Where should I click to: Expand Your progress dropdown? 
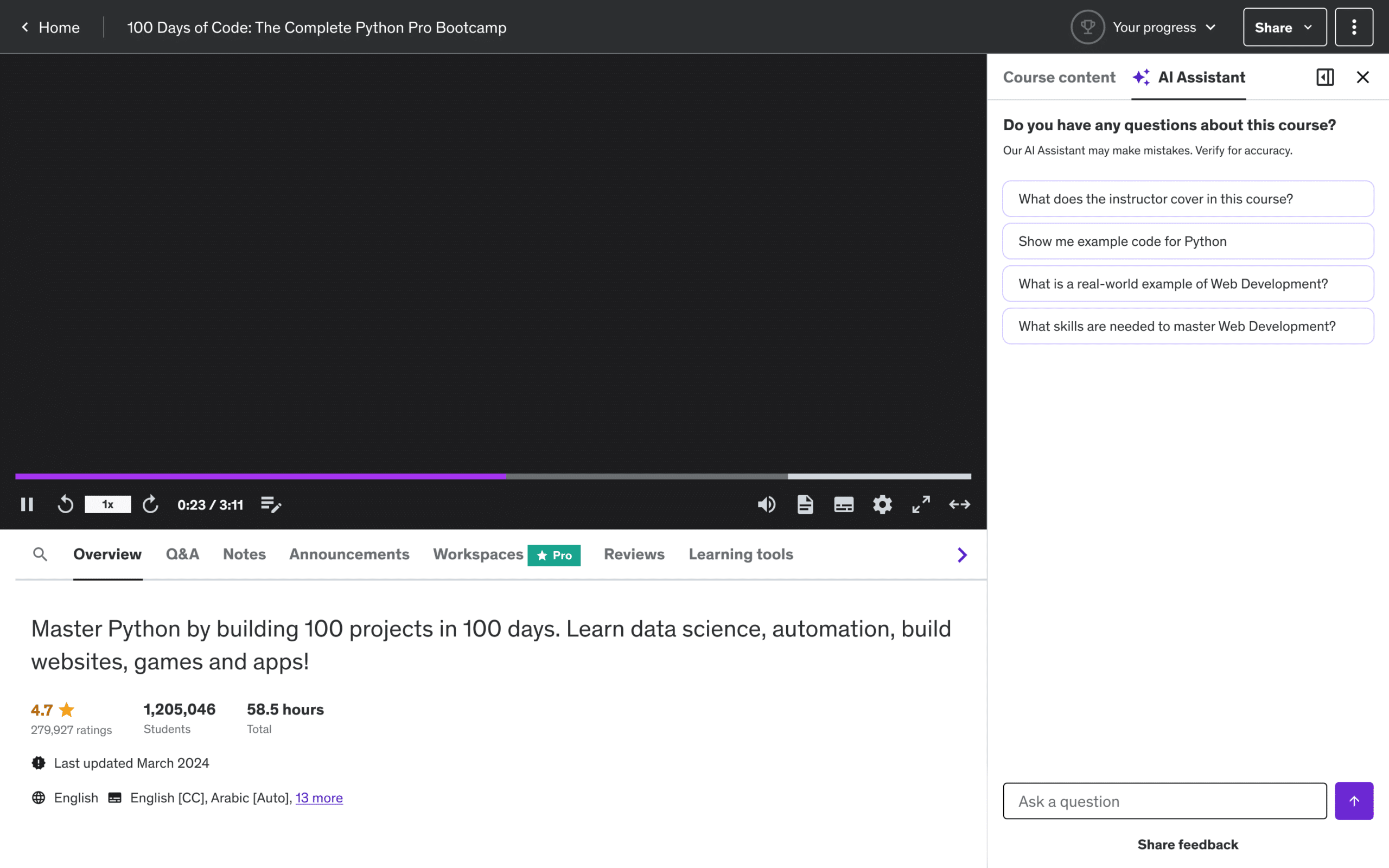pos(1164,27)
